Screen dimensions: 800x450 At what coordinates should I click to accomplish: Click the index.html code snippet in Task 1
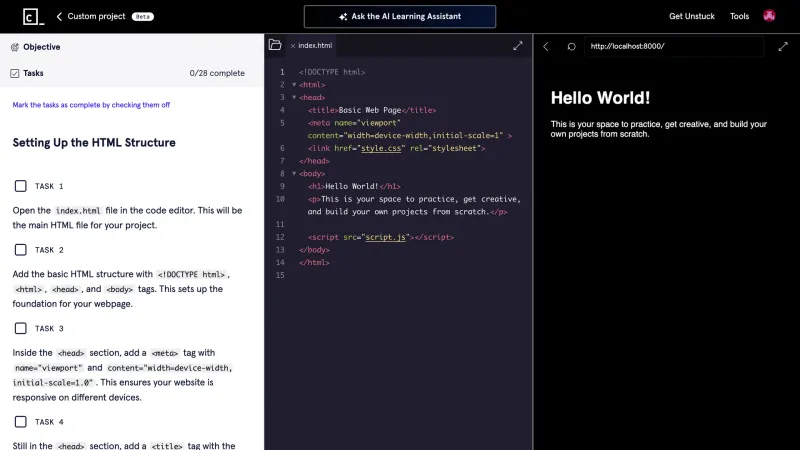(78, 211)
